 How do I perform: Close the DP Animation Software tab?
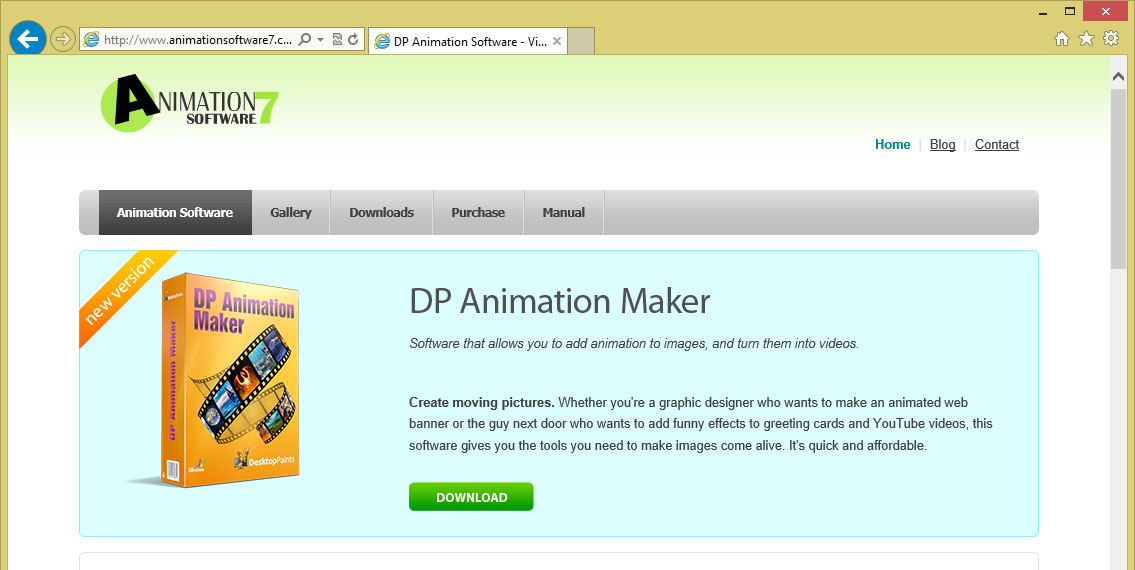[557, 41]
